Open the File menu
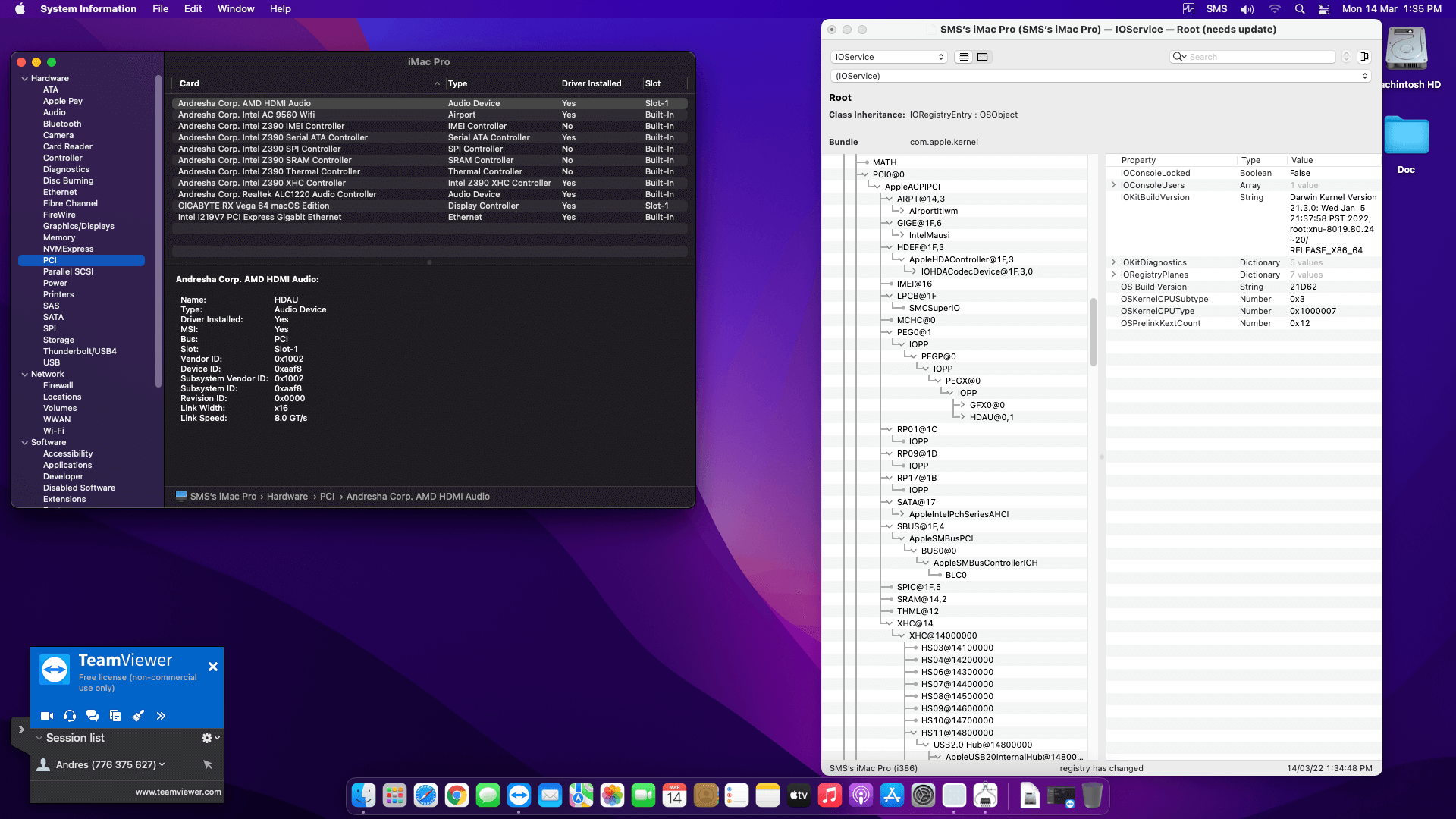Screen dimensions: 1456x819 click(161, 9)
